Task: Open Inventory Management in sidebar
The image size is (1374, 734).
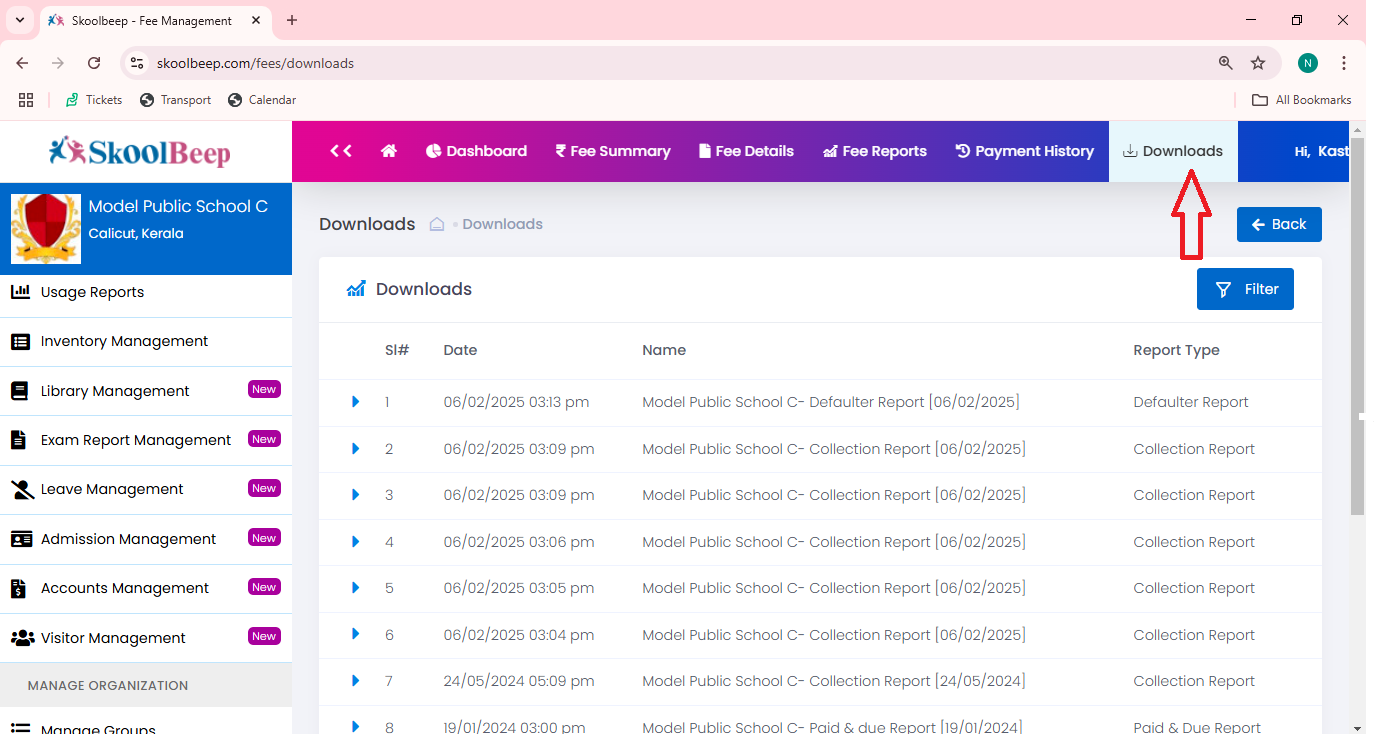Action: coord(146,341)
